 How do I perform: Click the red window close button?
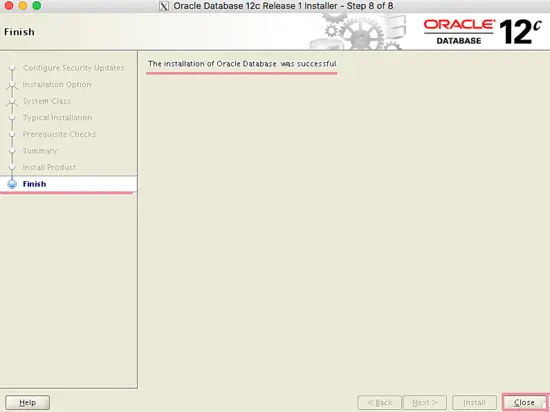tap(9, 6)
